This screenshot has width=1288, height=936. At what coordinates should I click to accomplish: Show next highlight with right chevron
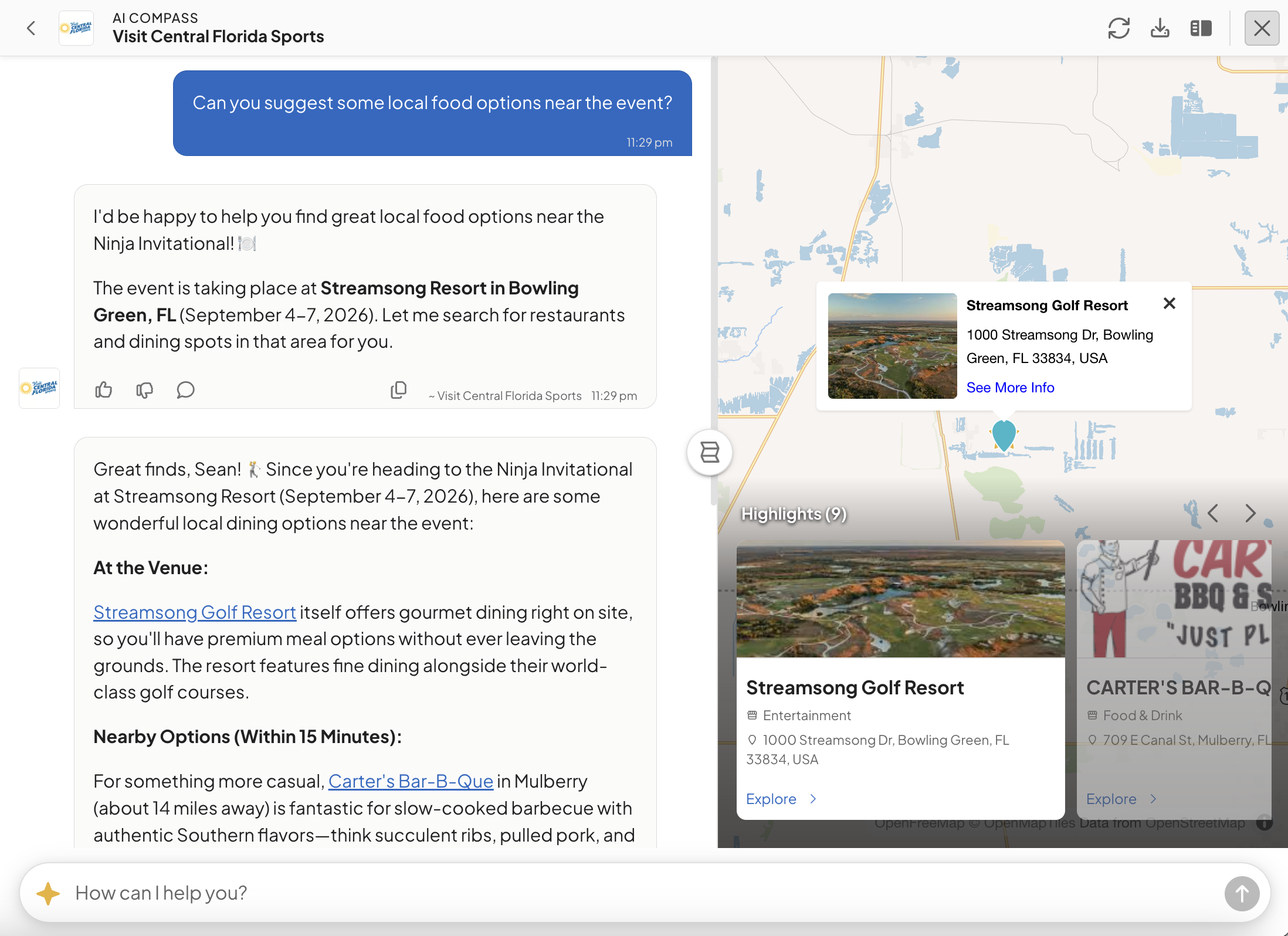click(x=1250, y=513)
